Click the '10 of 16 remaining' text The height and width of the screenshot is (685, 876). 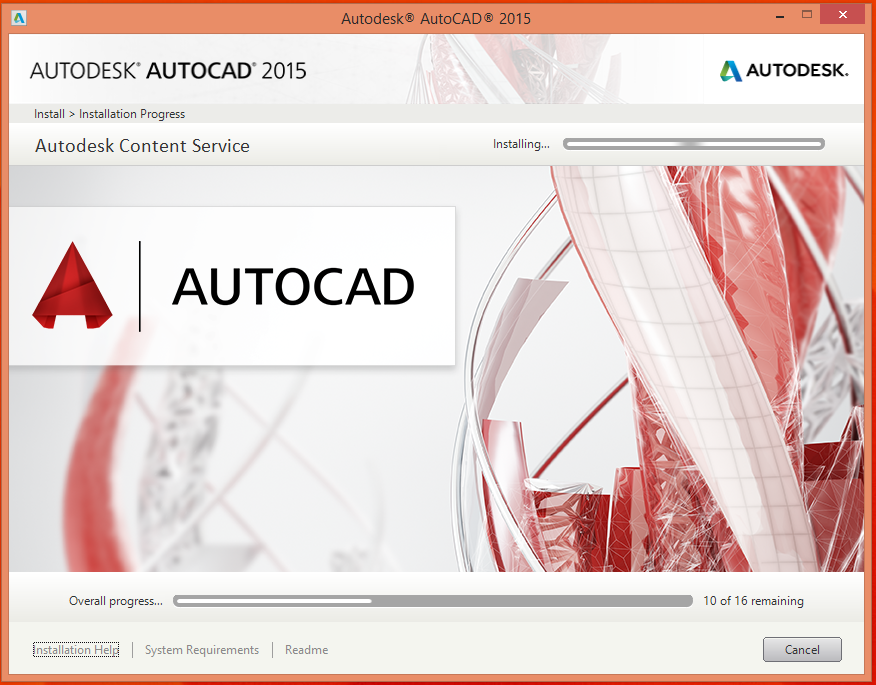[x=753, y=601]
